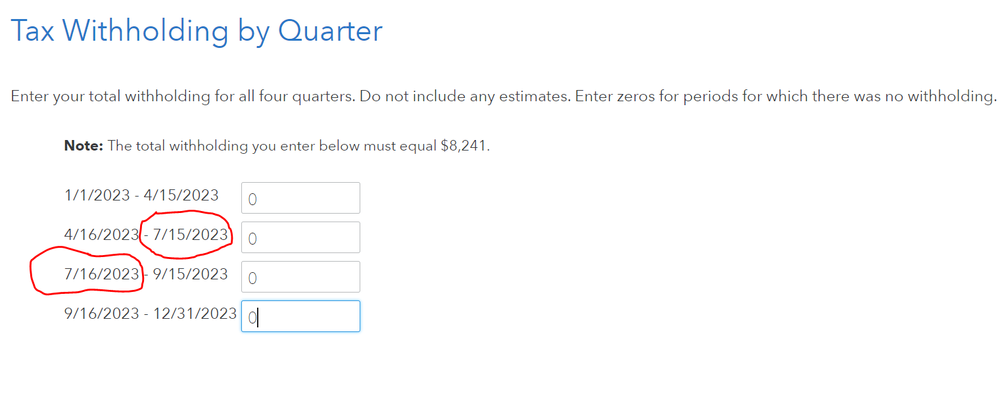This screenshot has width=998, height=401.
Task: Click the 9/15/2023 end date text
Action: point(190,274)
